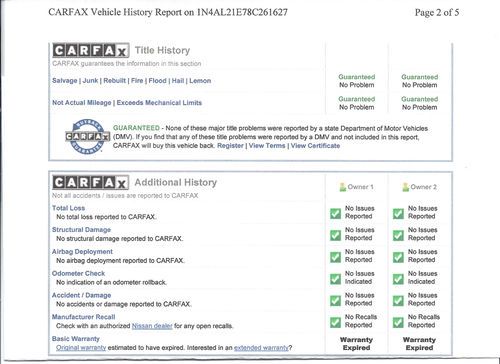Click Owner 1 No Recalls Reported text
This screenshot has width=500, height=364.
[361, 321]
